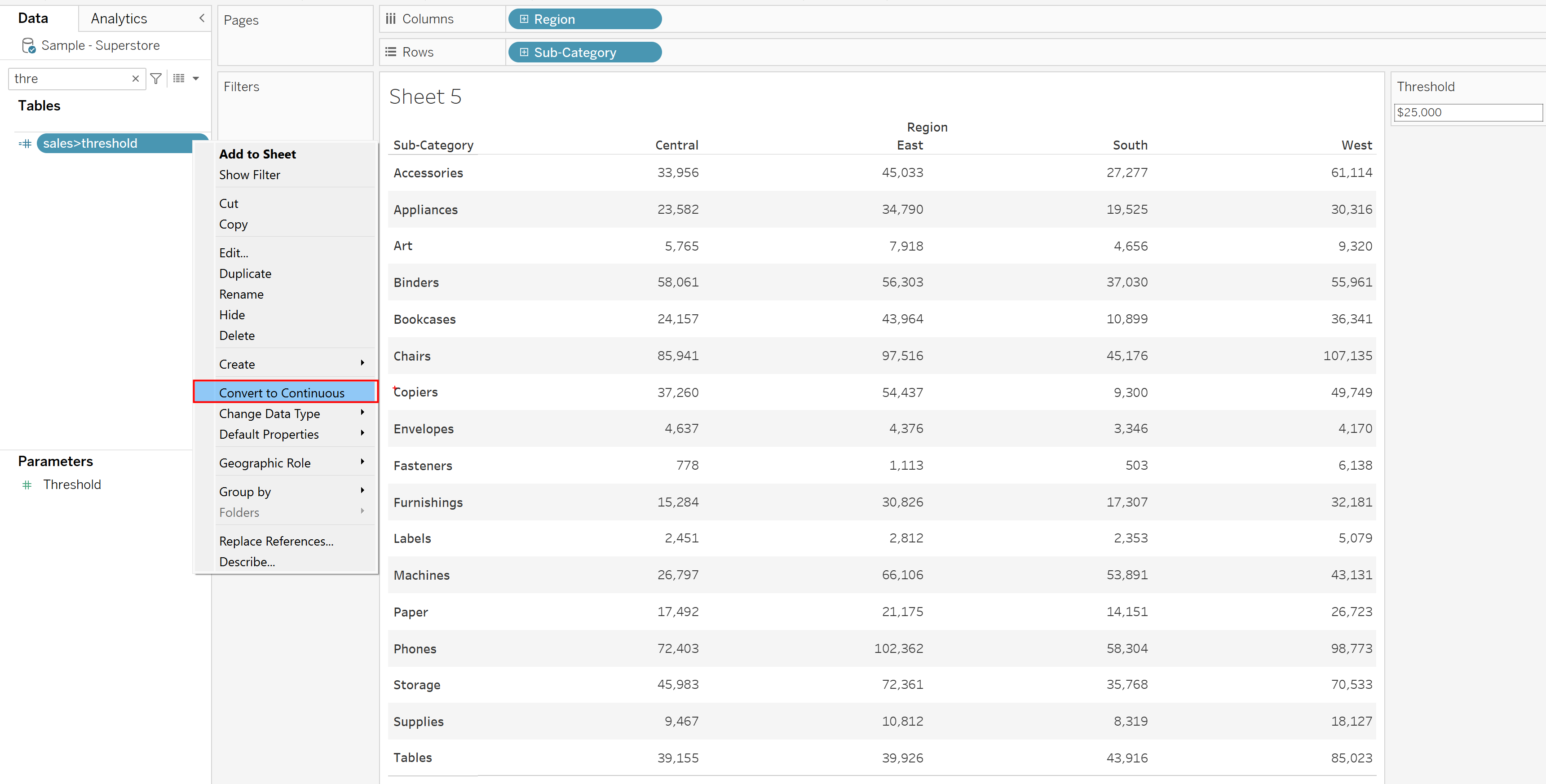Click the Rows shelf icon
The image size is (1546, 784).
click(391, 52)
